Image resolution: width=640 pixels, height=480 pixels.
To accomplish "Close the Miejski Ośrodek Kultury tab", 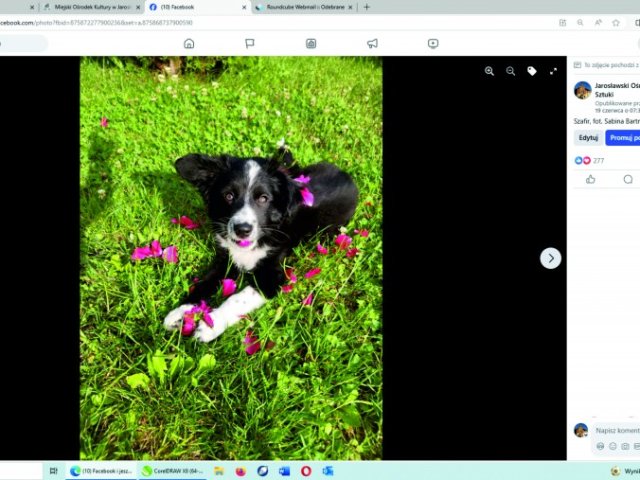I will pos(138,7).
